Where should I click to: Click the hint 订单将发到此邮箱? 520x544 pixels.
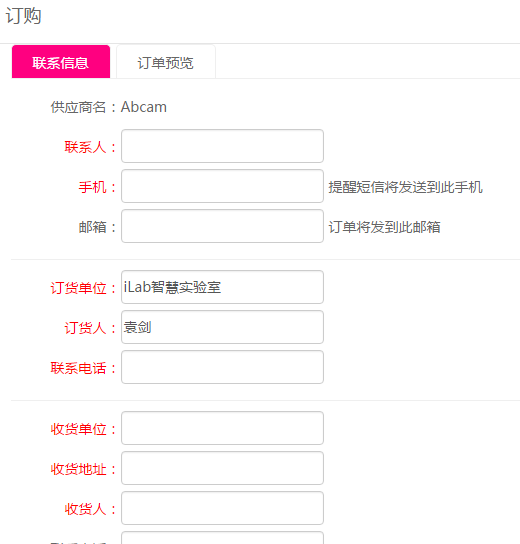tap(384, 227)
